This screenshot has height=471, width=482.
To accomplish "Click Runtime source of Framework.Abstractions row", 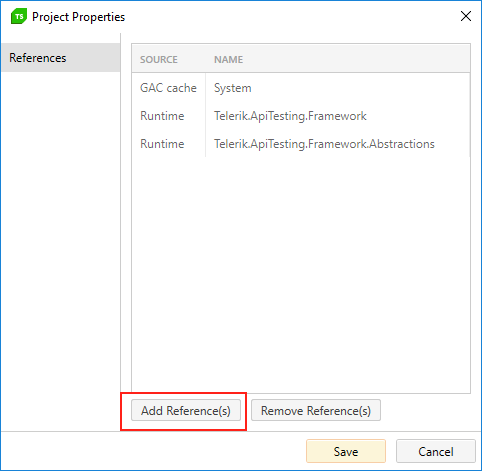I will click(x=162, y=144).
